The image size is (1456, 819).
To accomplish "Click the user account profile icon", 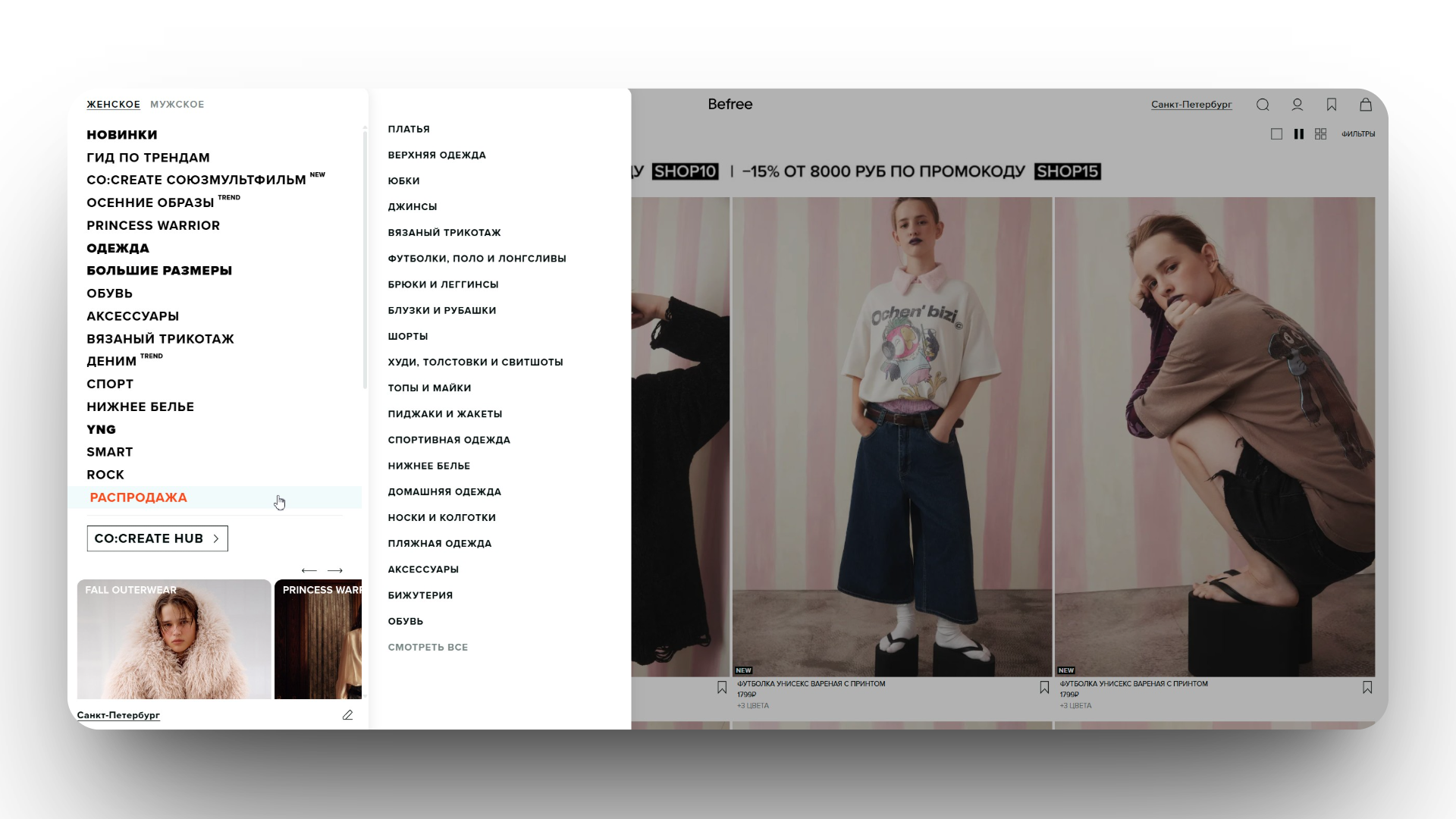I will click(x=1298, y=105).
